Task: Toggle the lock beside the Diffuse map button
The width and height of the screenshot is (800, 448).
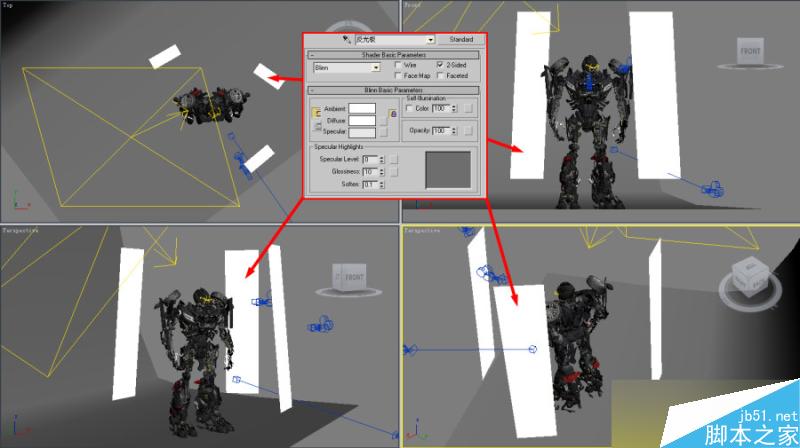Action: pos(393,114)
